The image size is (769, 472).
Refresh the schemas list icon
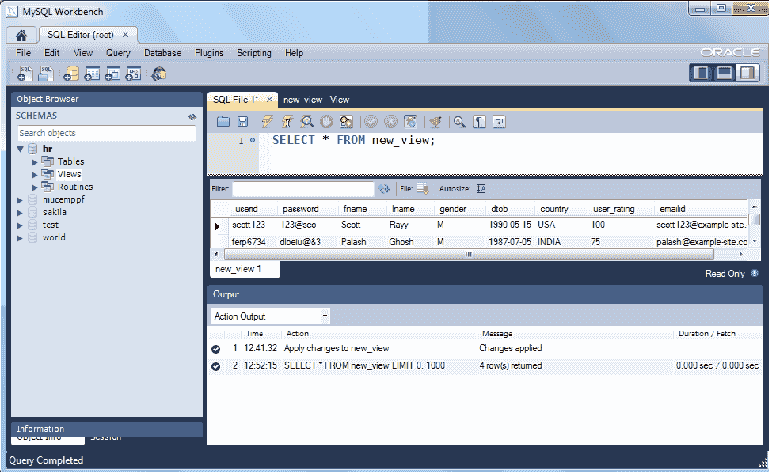(192, 116)
